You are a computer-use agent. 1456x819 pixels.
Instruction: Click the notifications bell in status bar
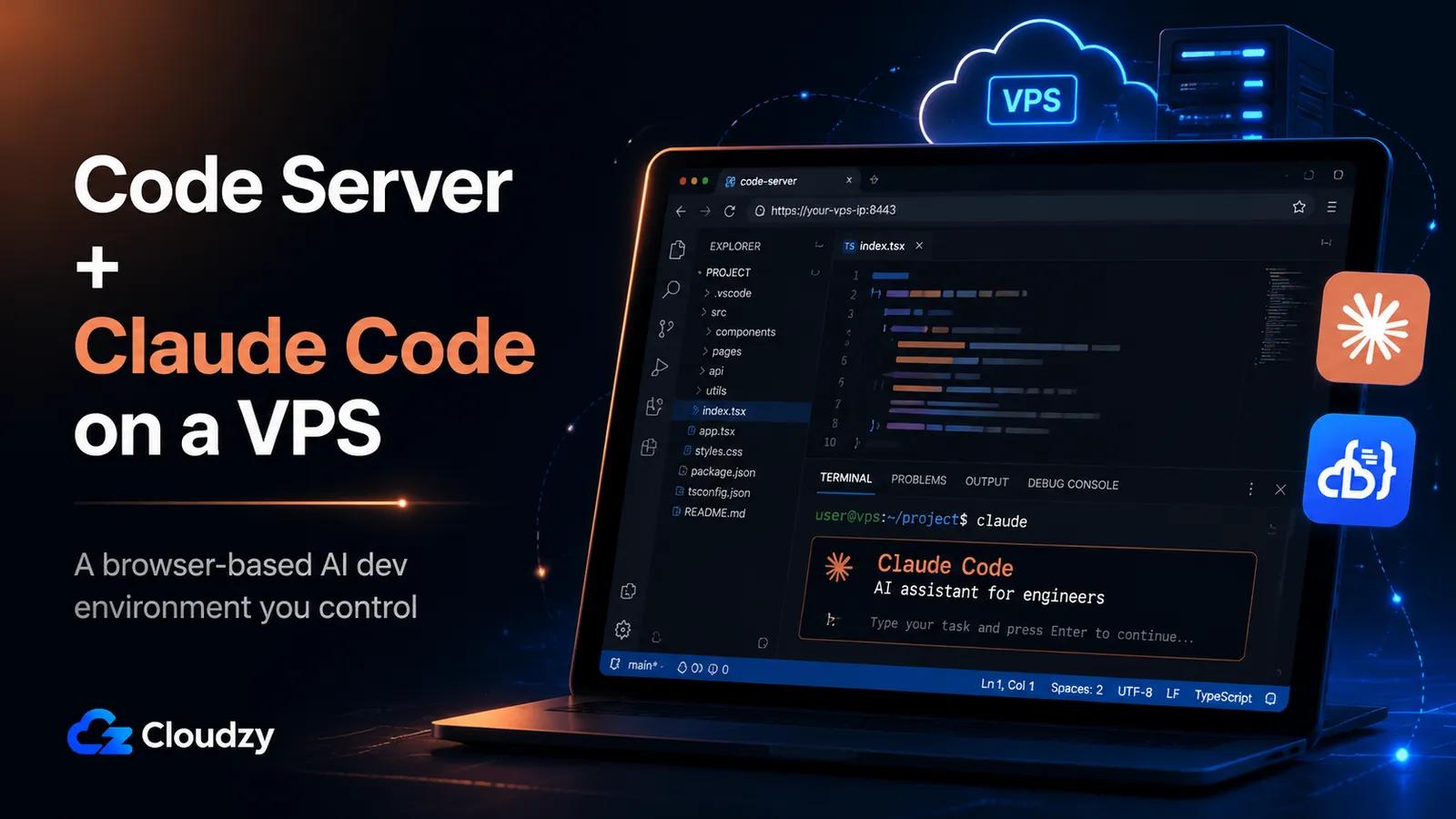[1270, 699]
